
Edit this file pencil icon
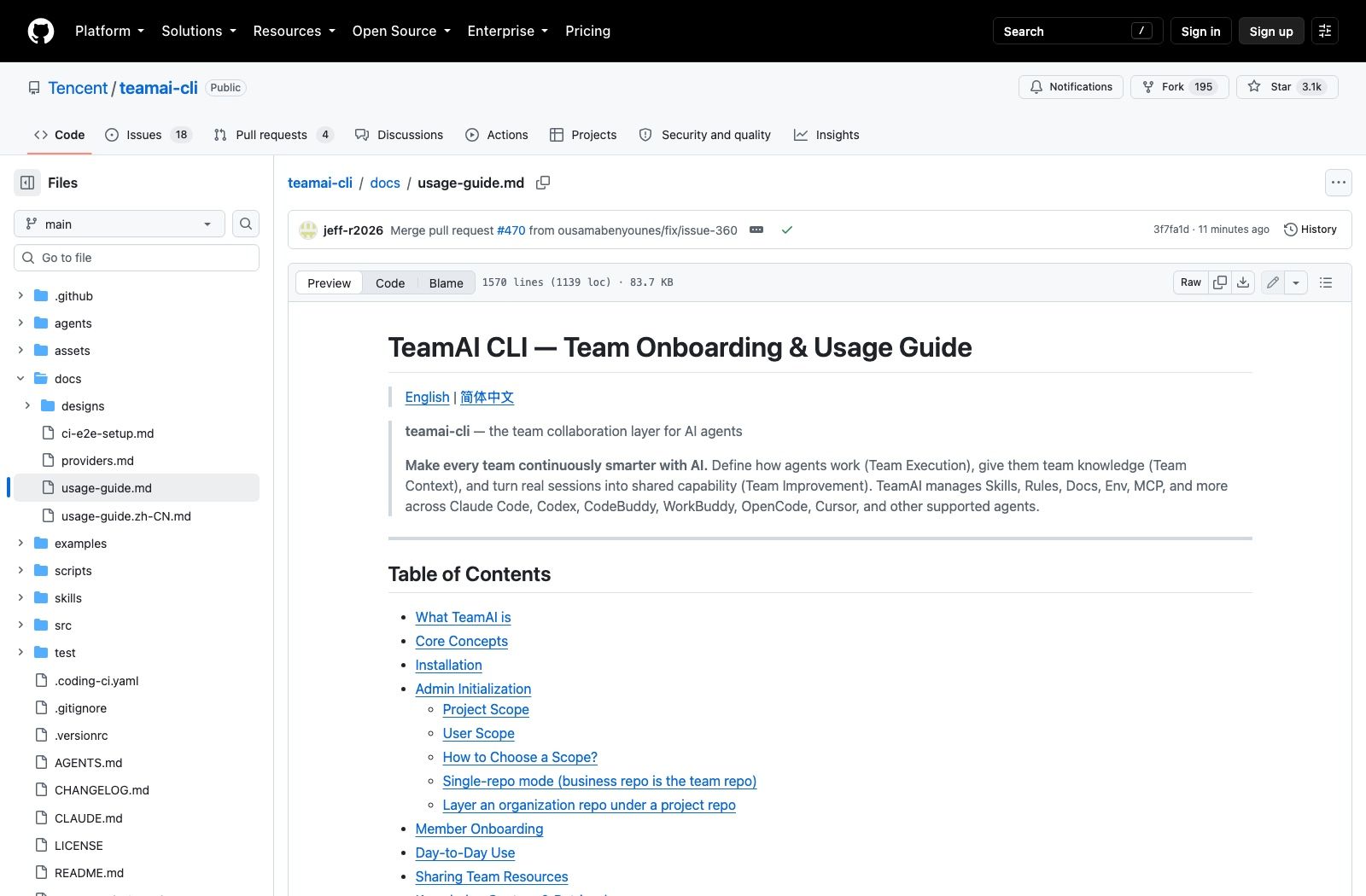(x=1273, y=282)
